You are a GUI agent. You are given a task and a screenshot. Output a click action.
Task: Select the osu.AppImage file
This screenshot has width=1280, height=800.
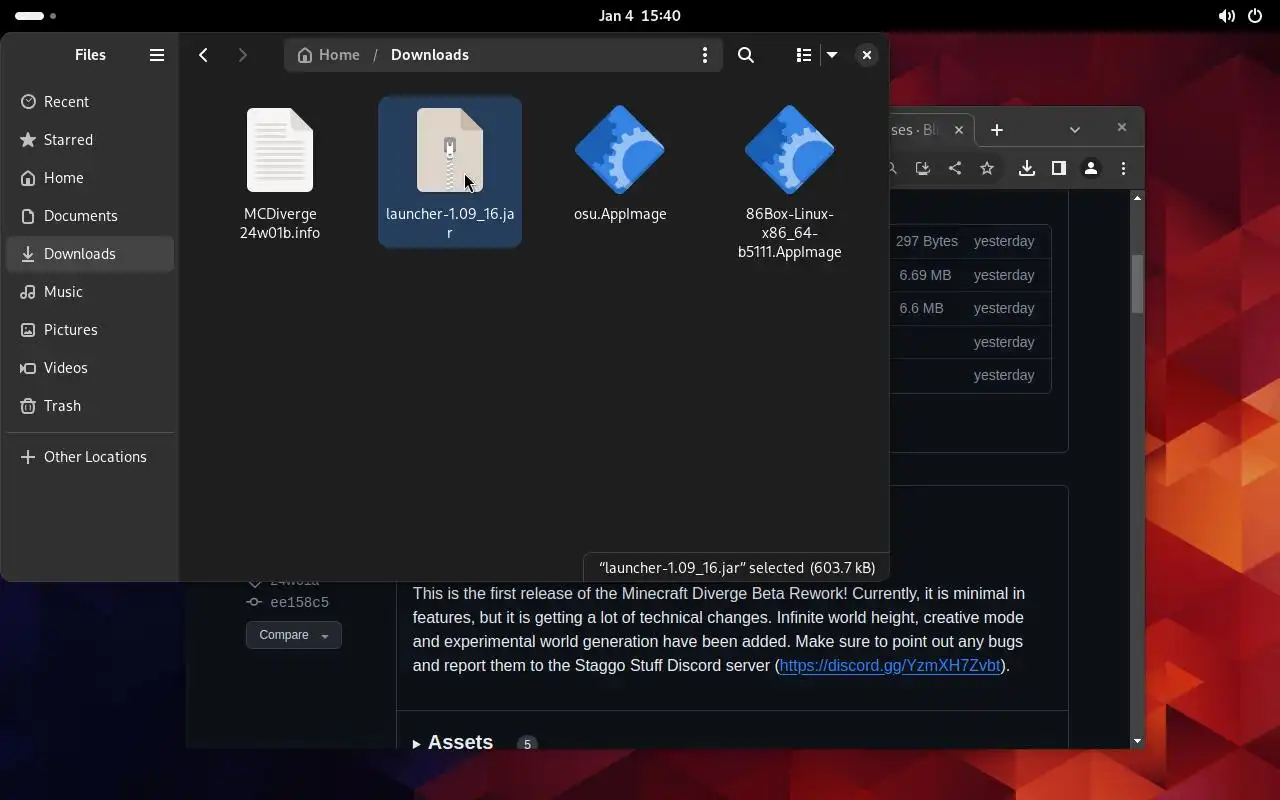click(620, 163)
